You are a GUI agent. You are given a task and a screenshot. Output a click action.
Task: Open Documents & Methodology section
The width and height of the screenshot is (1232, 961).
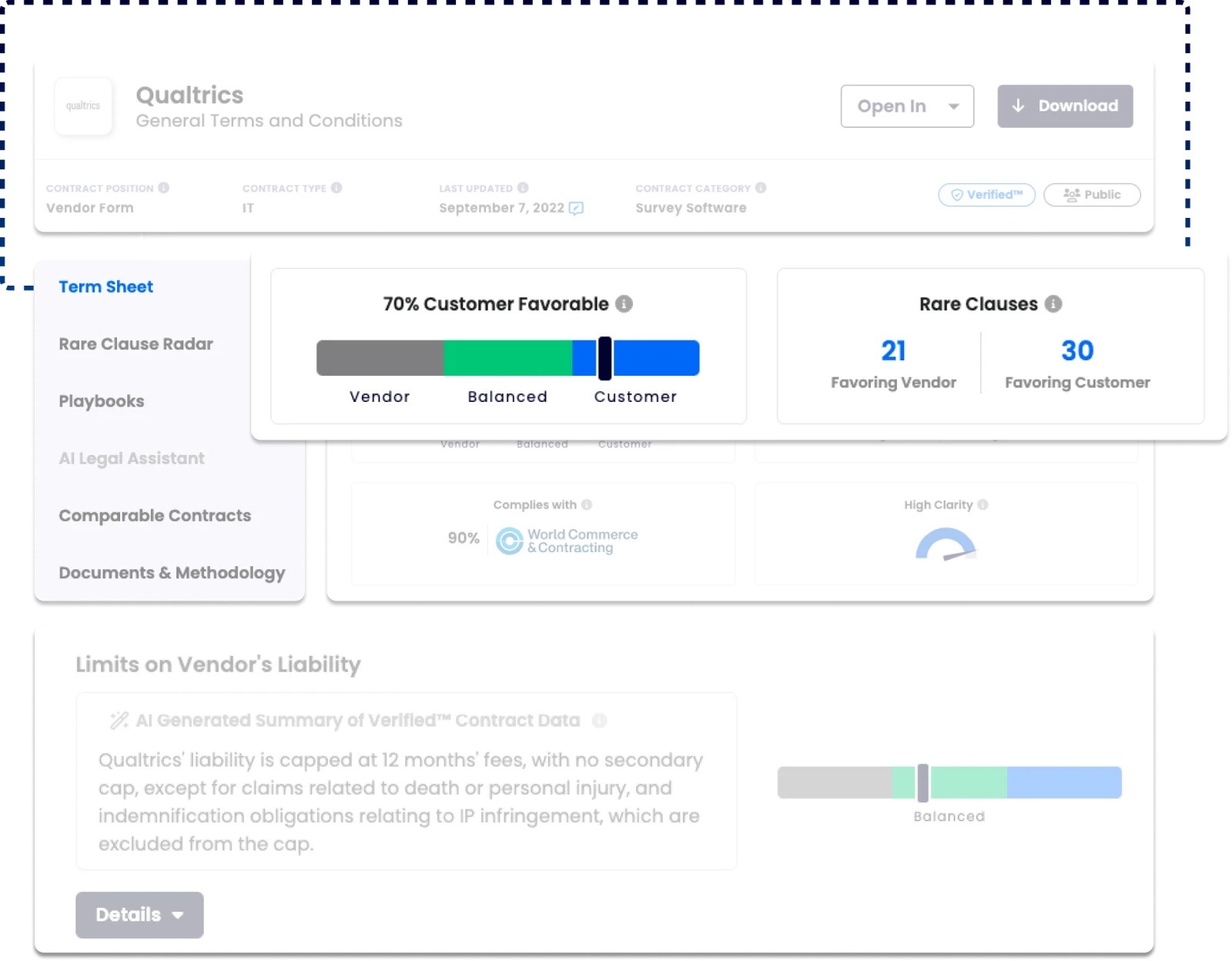pyautogui.click(x=172, y=573)
